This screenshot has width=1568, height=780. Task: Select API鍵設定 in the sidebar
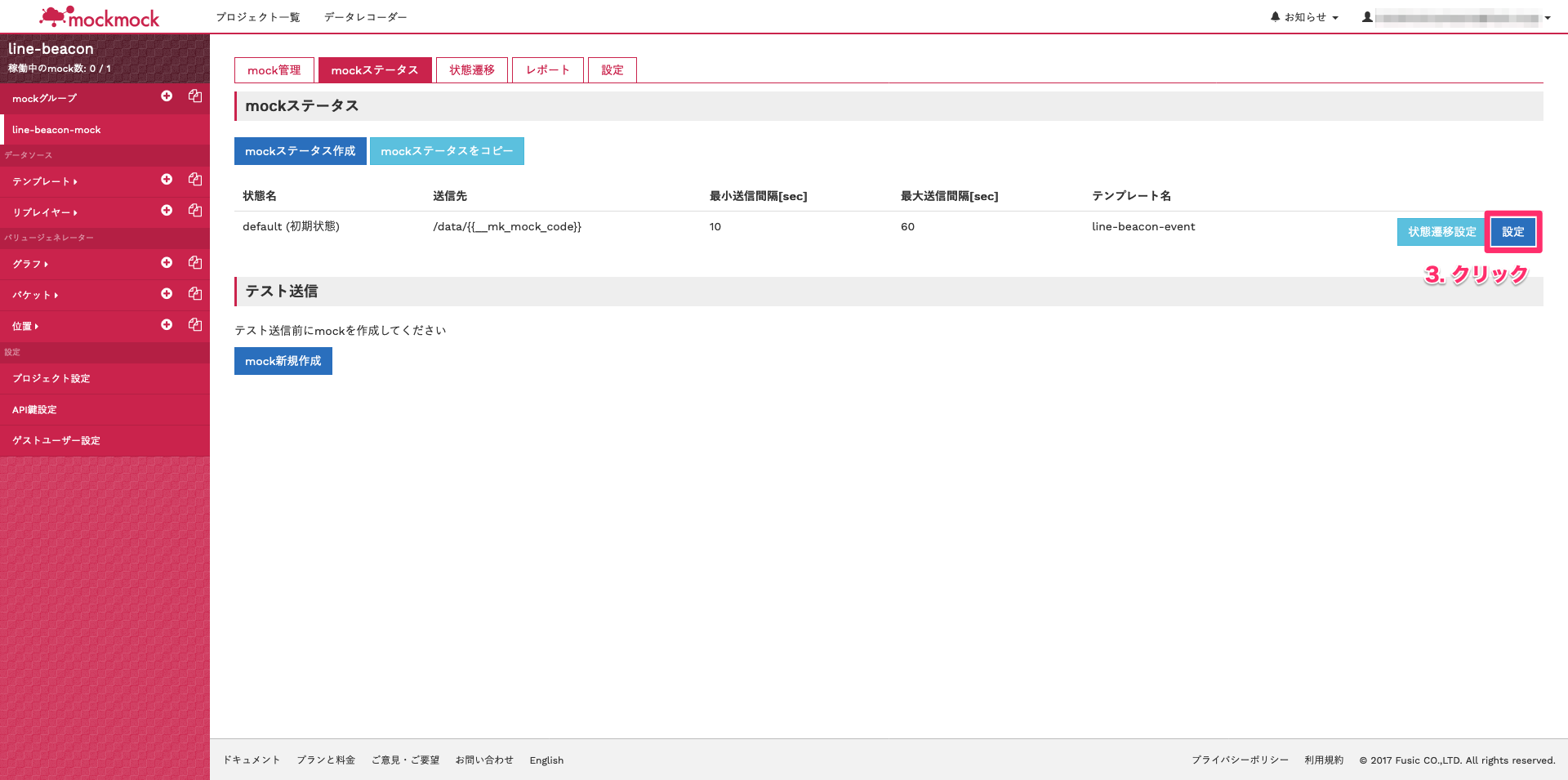point(34,409)
